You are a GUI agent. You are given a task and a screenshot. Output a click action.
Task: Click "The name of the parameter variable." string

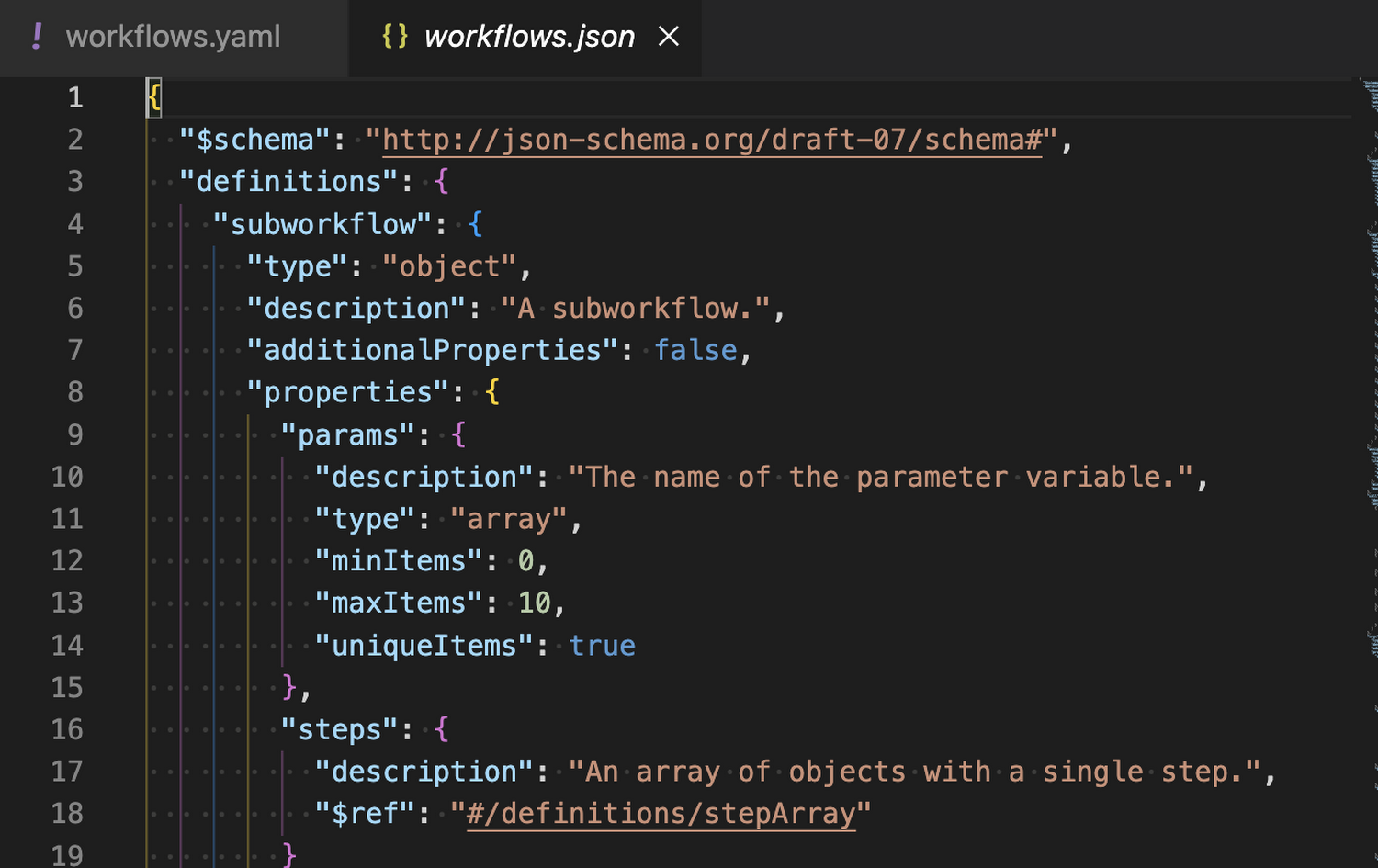coord(881,477)
